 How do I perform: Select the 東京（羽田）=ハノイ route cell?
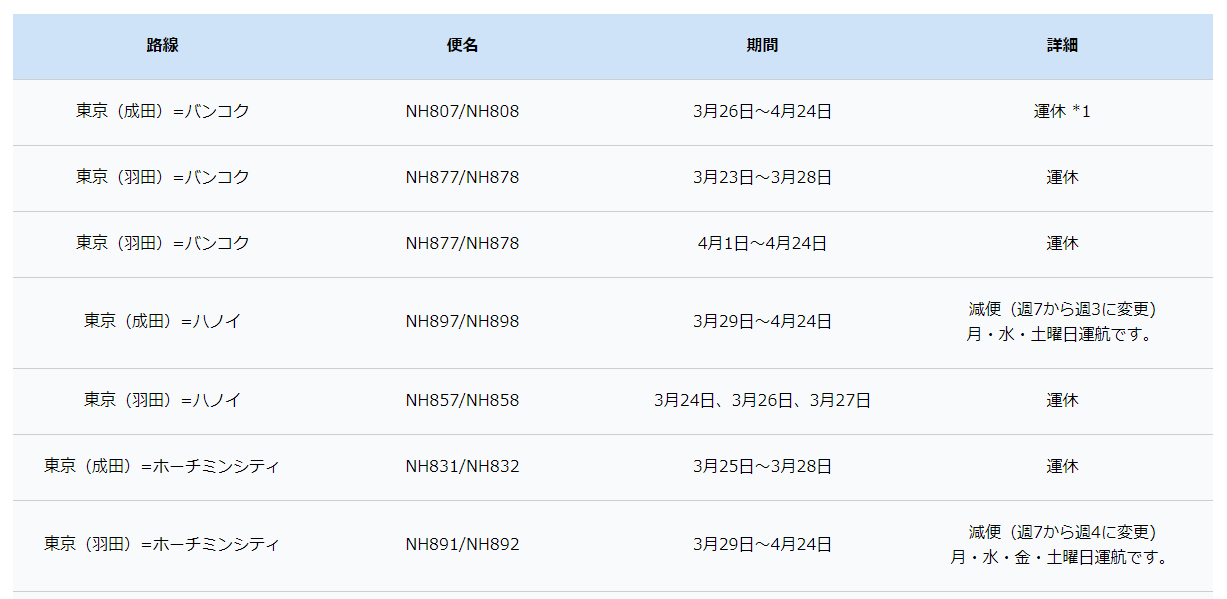click(162, 400)
